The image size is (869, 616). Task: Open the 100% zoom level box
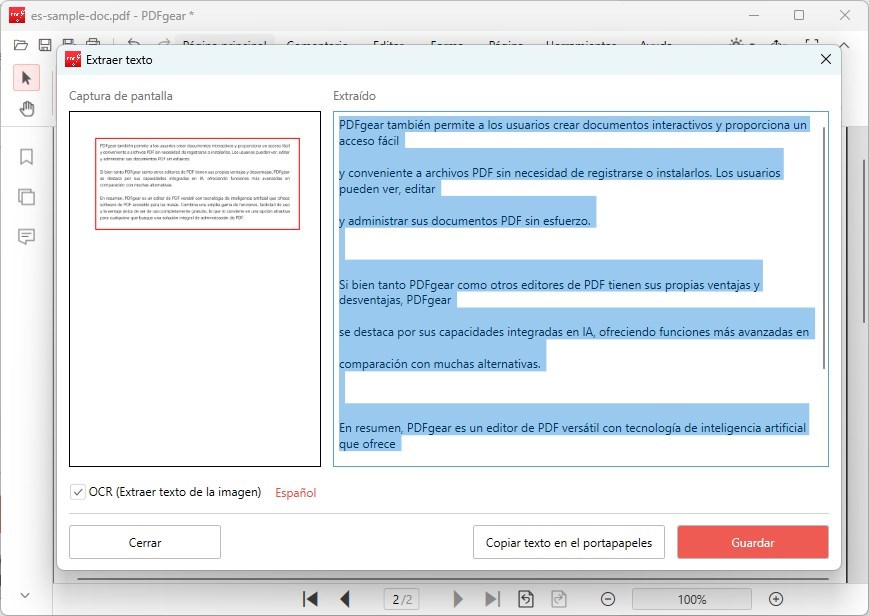coord(691,599)
